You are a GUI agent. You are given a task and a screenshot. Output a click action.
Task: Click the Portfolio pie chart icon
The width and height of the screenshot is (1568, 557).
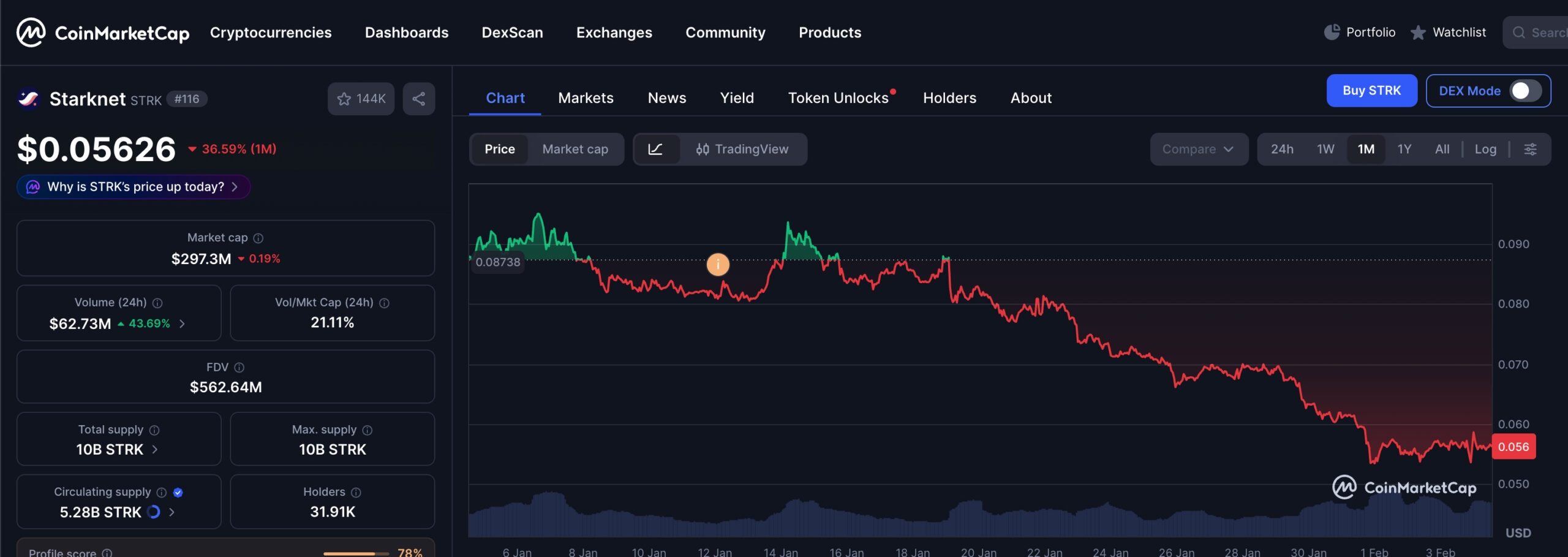pyautogui.click(x=1332, y=32)
